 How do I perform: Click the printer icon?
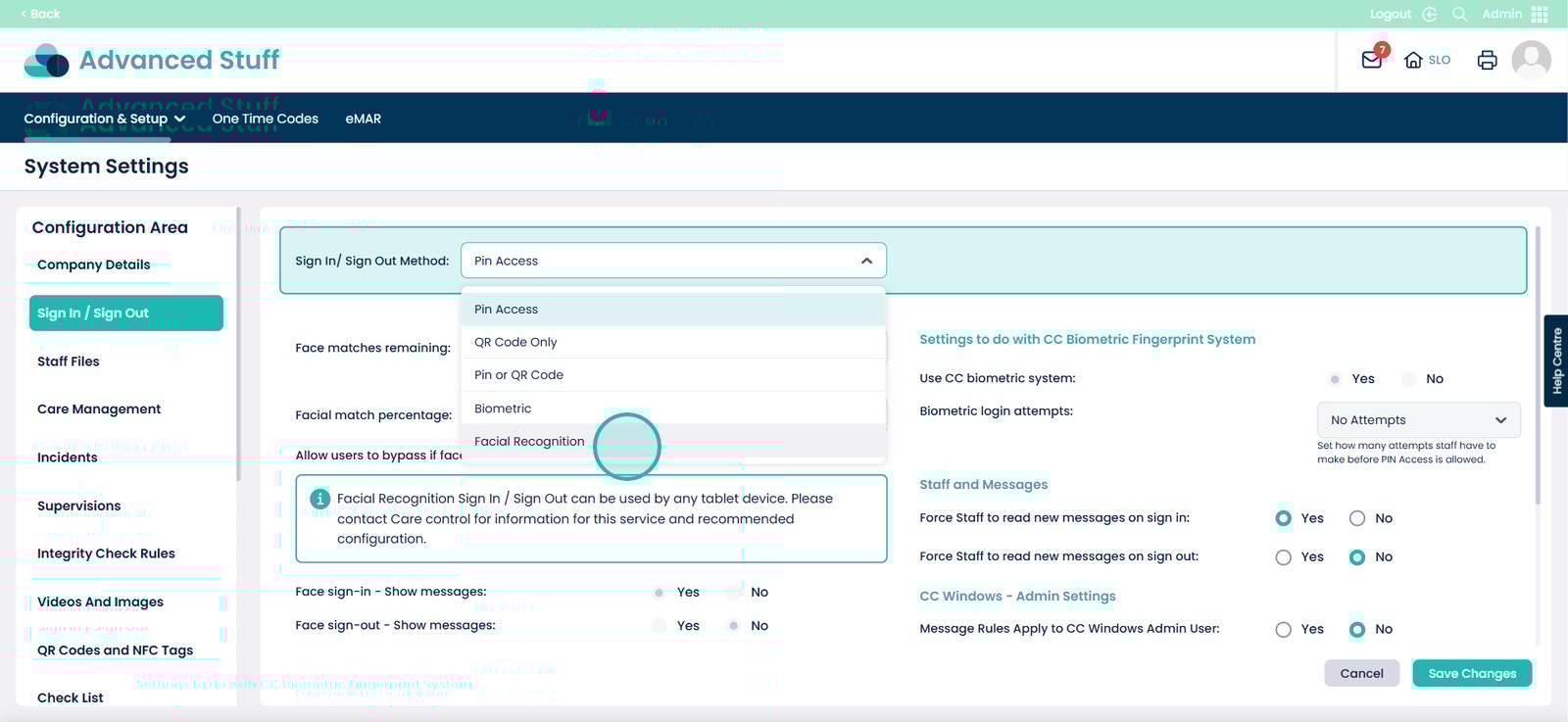click(x=1487, y=60)
